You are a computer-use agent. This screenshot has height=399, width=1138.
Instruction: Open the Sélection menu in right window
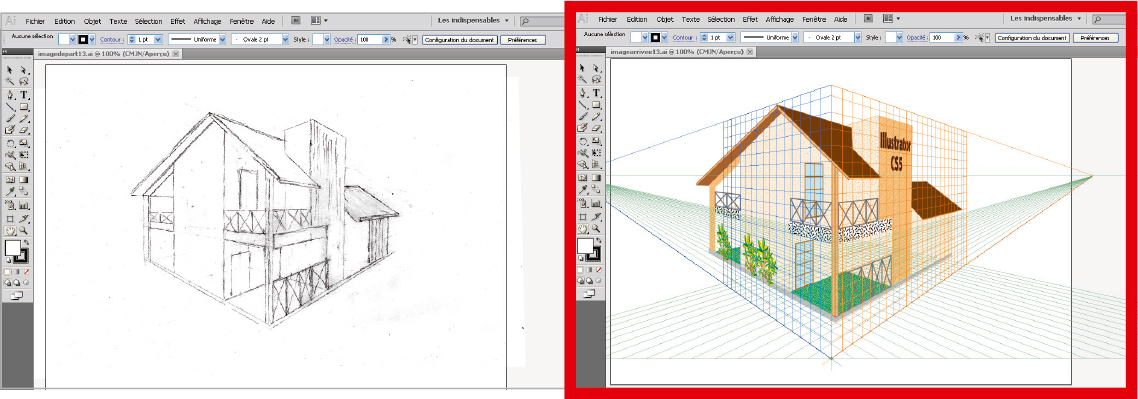tap(721, 19)
